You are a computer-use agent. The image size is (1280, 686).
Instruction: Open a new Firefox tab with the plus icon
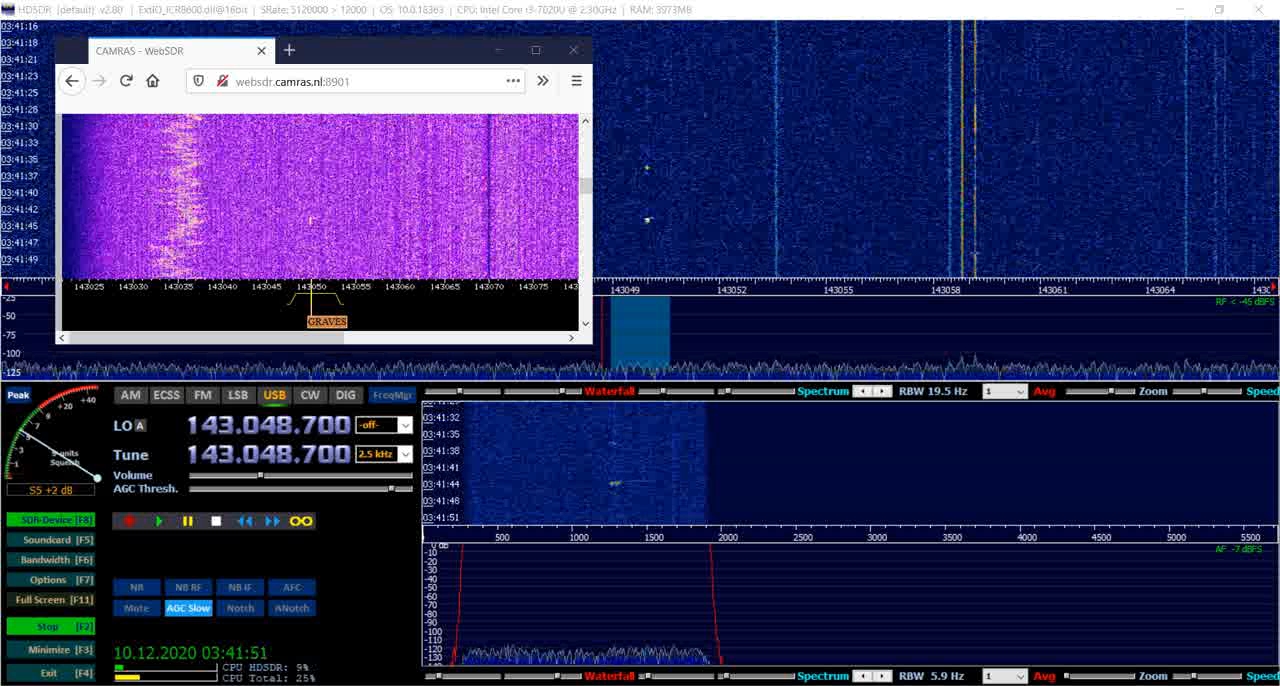tap(289, 50)
